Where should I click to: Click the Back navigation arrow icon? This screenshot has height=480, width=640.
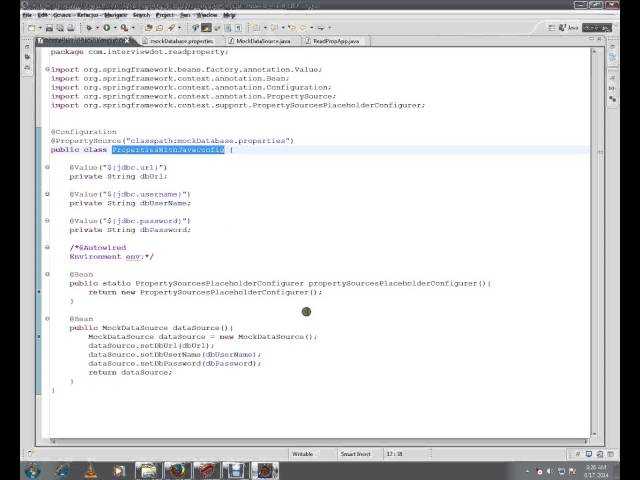tap(303, 28)
